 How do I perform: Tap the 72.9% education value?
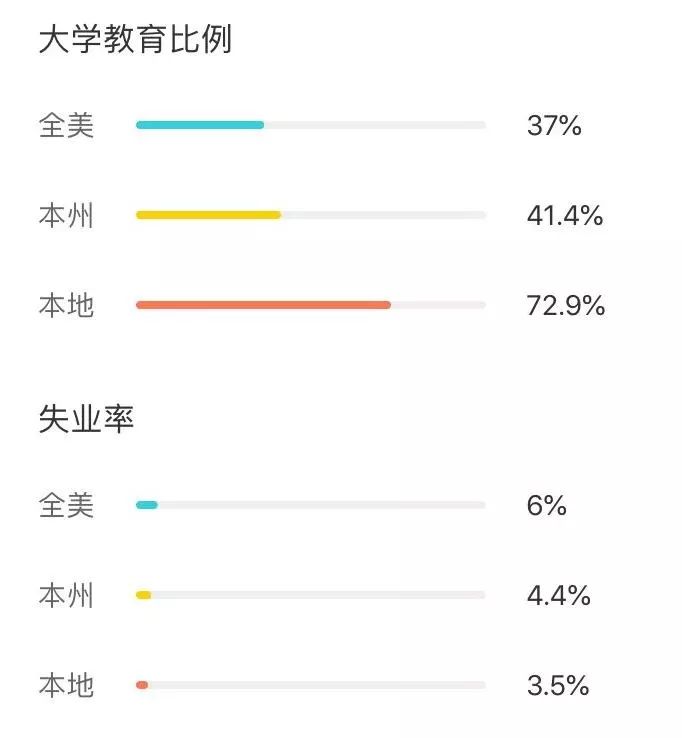pyautogui.click(x=566, y=305)
